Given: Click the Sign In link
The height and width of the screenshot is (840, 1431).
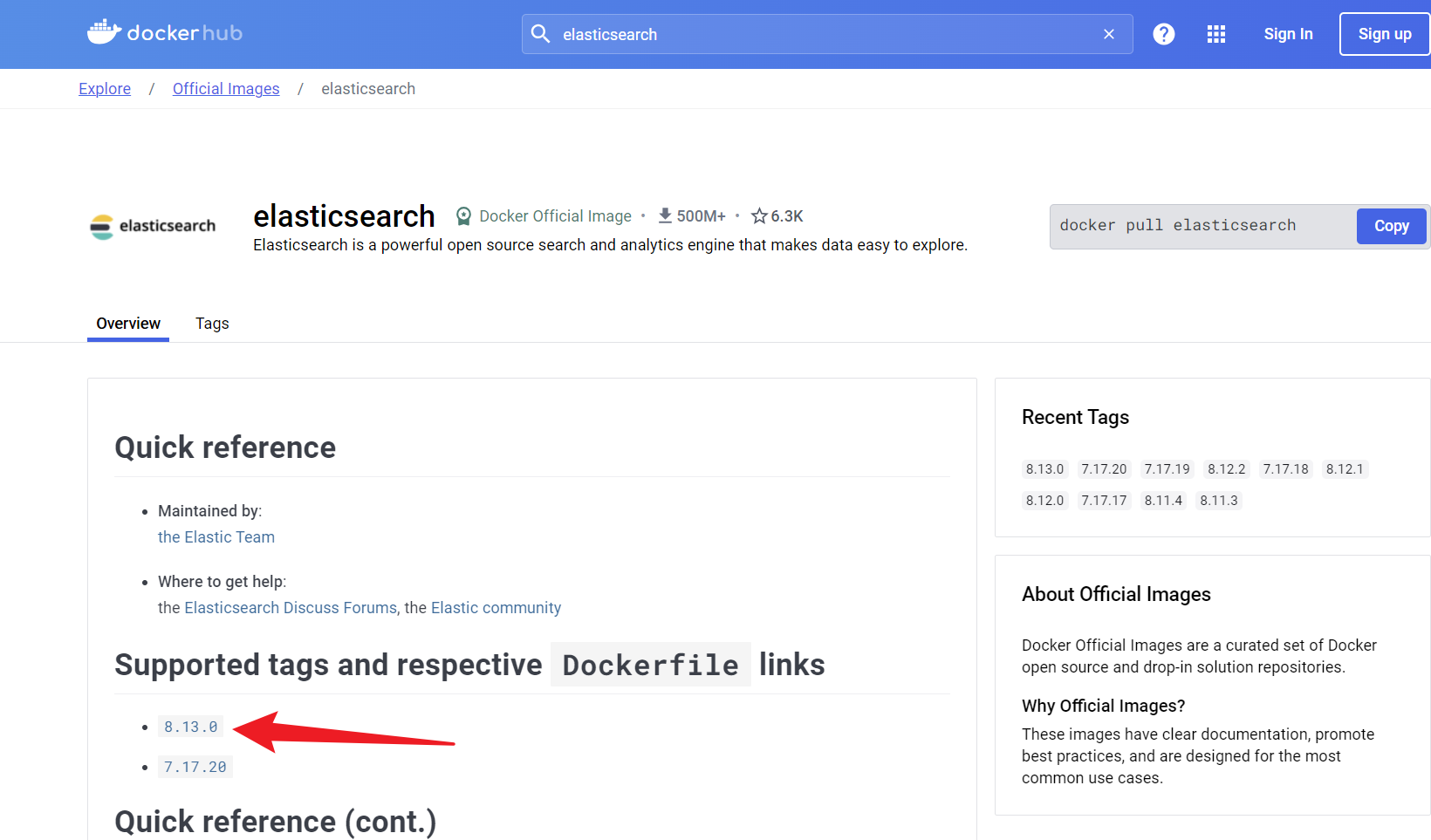Looking at the screenshot, I should click(1288, 34).
